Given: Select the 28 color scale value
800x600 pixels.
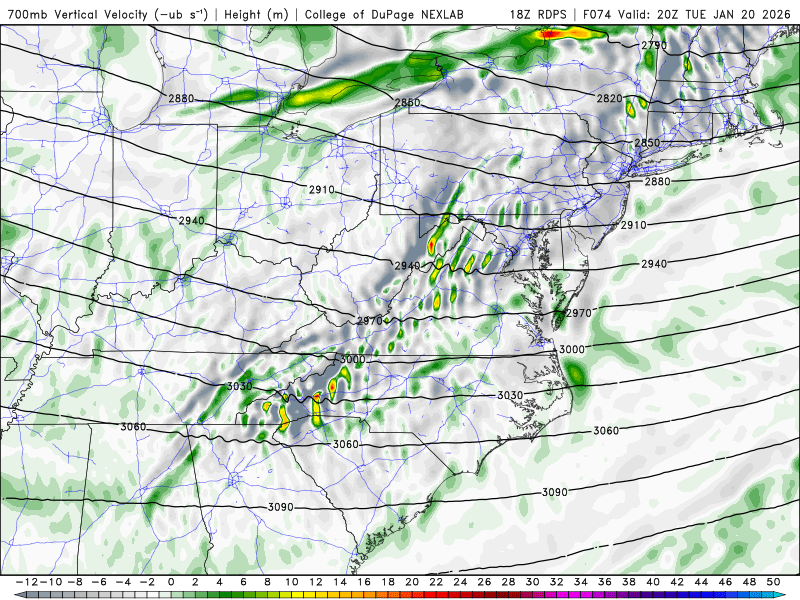Looking at the screenshot, I should pyautogui.click(x=509, y=582).
